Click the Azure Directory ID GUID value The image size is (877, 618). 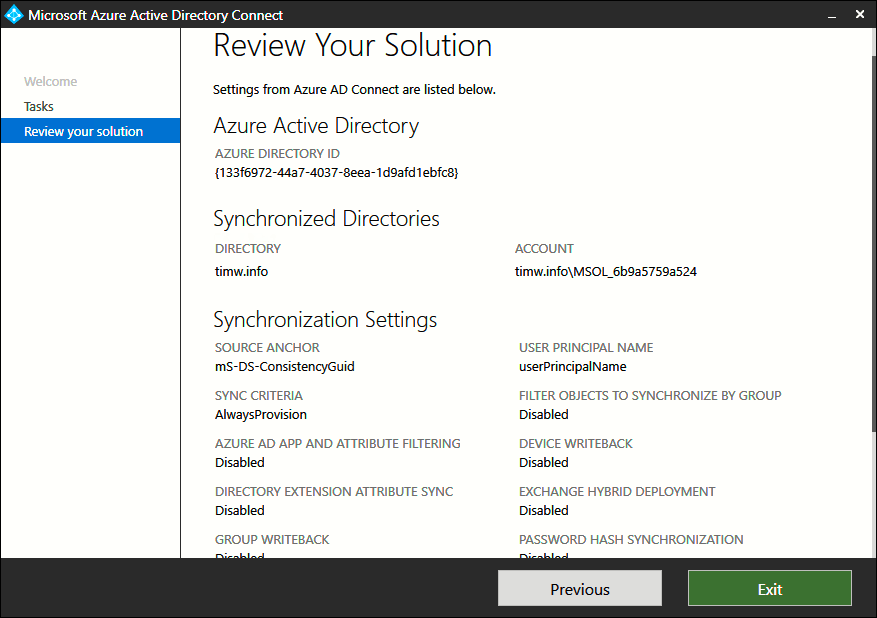(x=336, y=172)
